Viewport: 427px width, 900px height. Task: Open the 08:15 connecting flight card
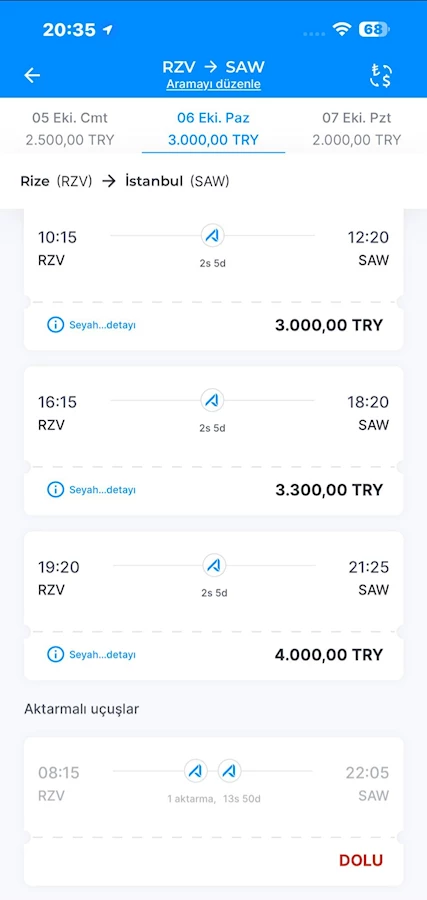[x=214, y=811]
